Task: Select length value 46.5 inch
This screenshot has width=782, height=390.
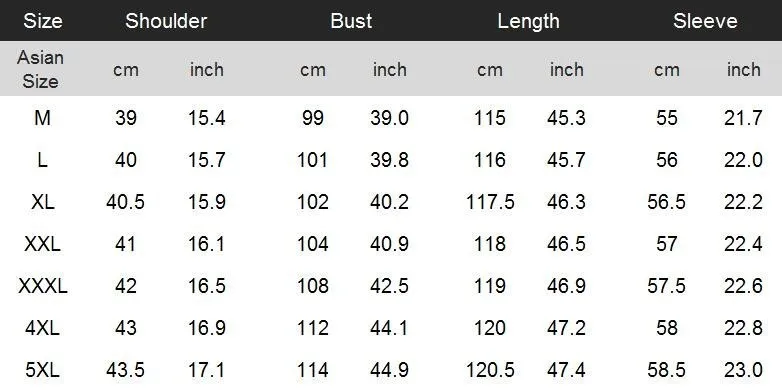Action: pyautogui.click(x=566, y=244)
